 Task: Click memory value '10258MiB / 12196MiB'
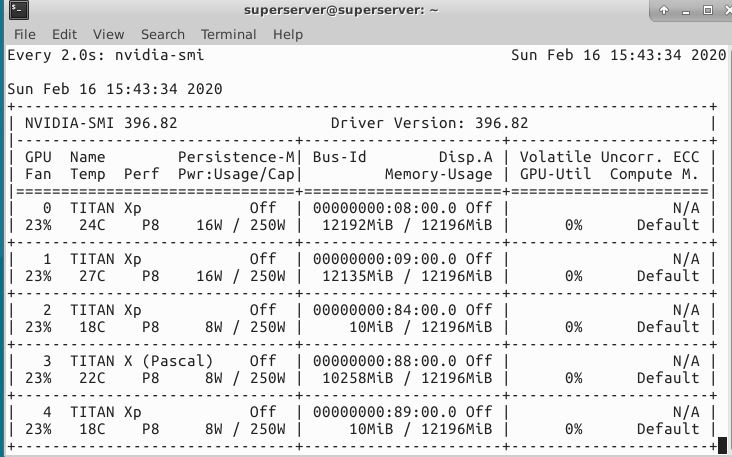407,378
